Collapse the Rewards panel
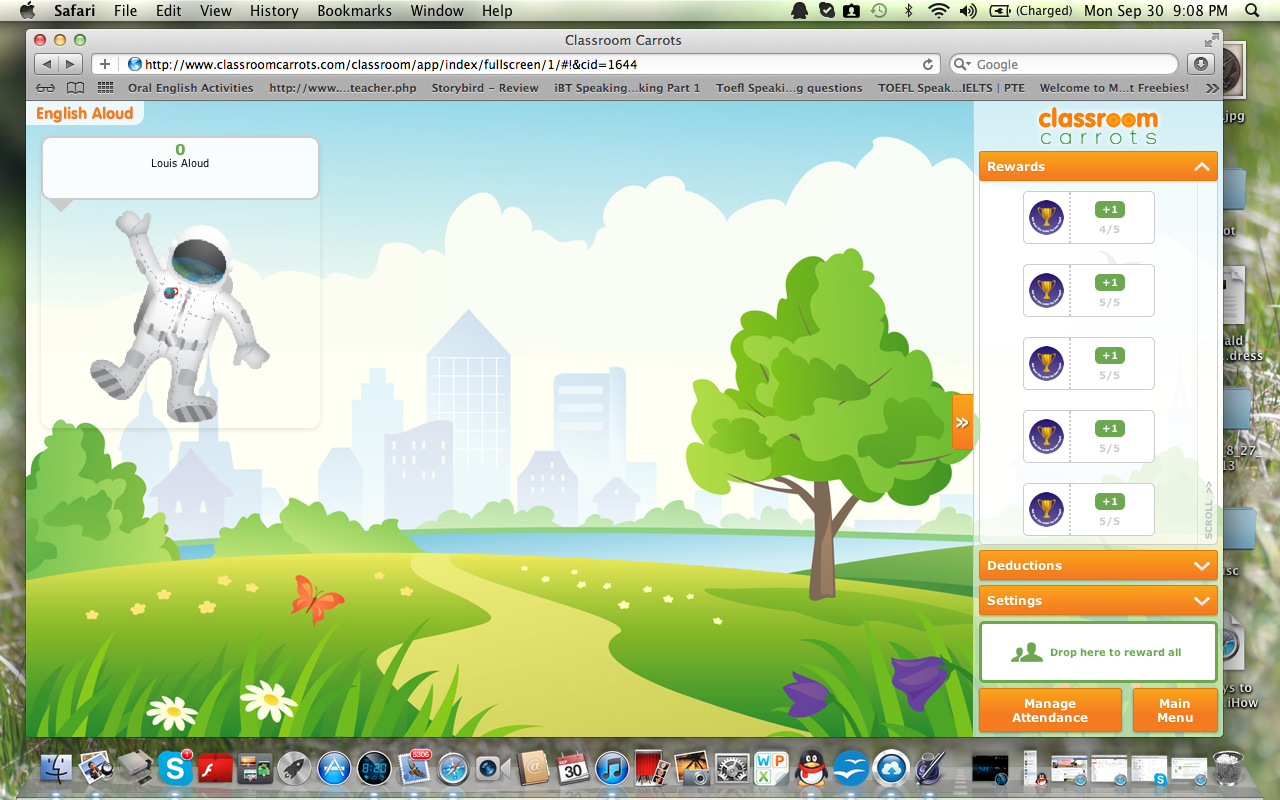Screen dimensions: 1280x800 [1098, 167]
